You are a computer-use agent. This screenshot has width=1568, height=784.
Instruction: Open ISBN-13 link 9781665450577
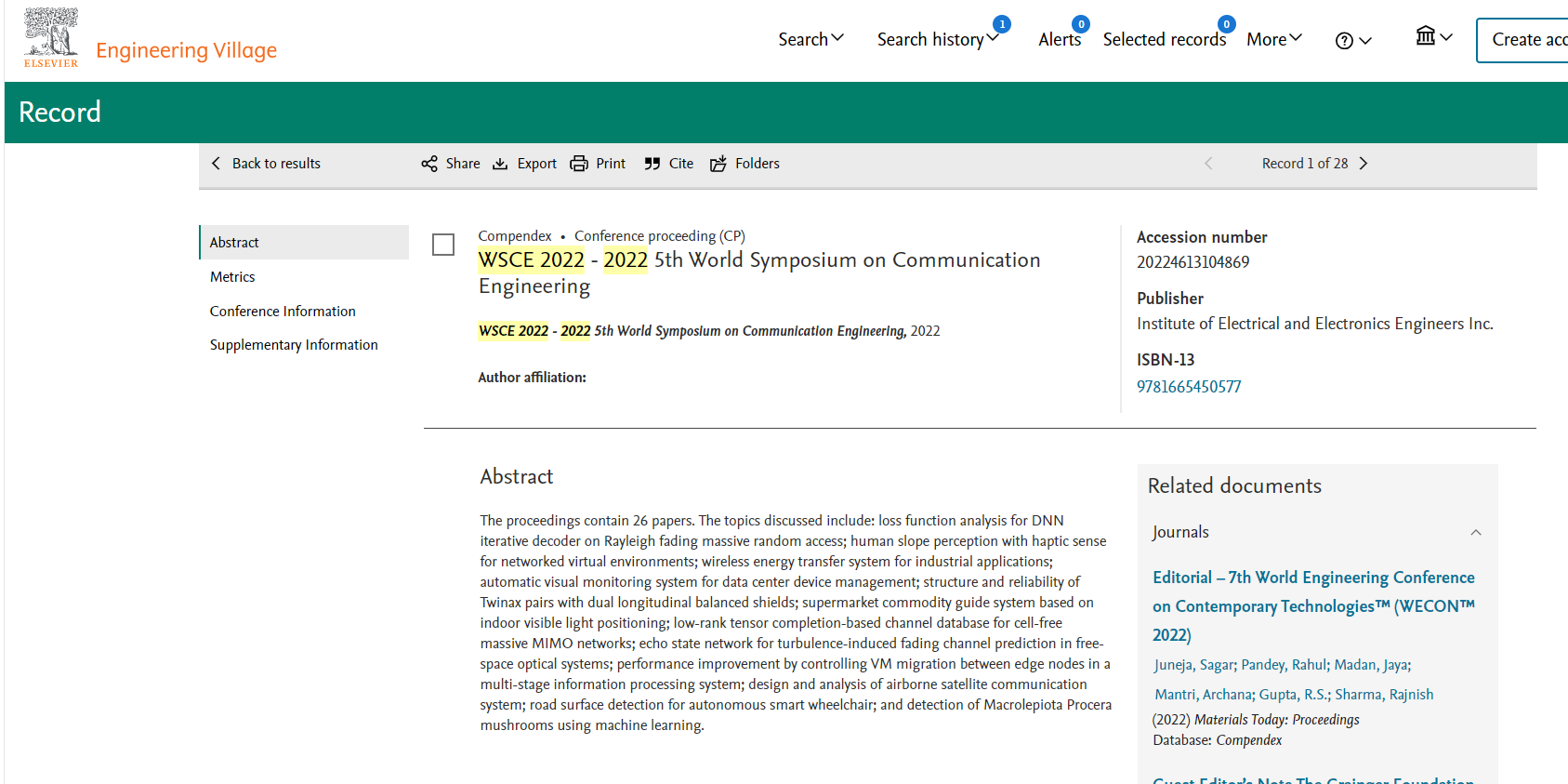pos(1189,387)
